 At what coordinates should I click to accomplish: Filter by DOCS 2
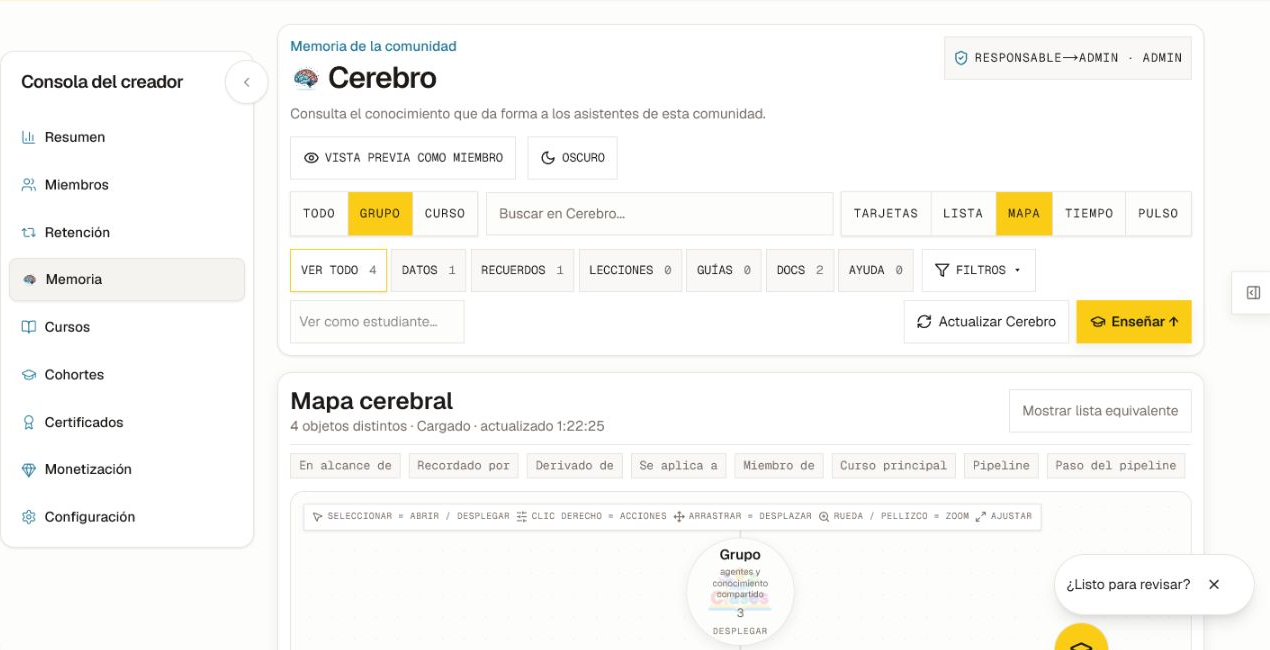click(x=800, y=270)
